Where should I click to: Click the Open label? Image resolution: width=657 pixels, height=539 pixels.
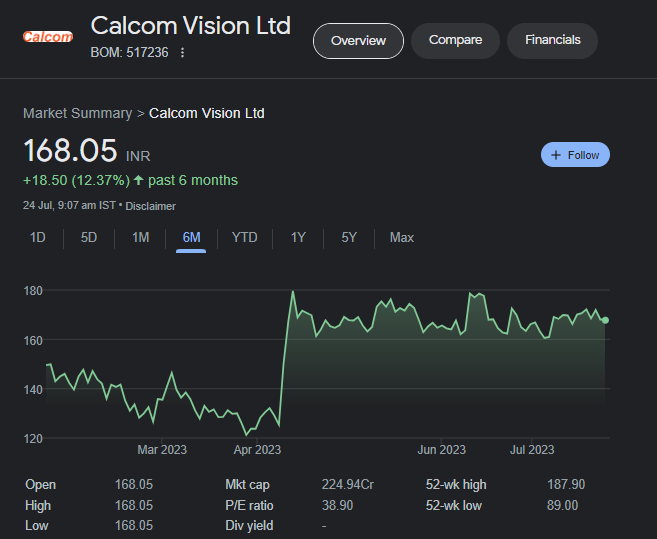pos(41,485)
